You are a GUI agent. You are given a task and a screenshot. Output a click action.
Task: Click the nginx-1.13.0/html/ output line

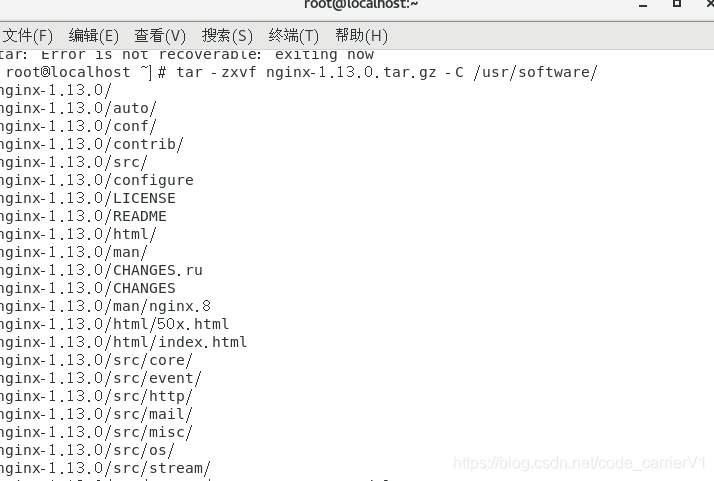(78, 234)
